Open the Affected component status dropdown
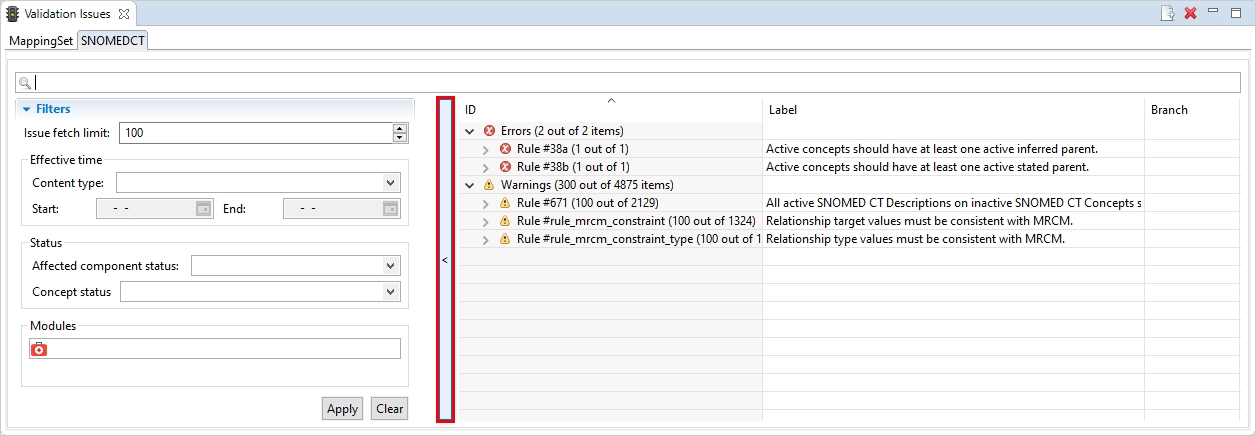1256x436 pixels. (390, 266)
